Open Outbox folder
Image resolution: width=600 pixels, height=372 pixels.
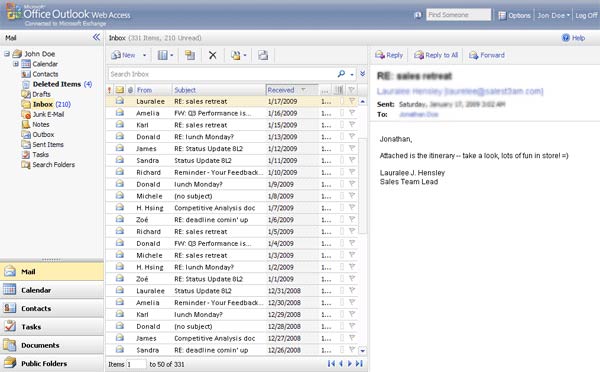click(38, 134)
